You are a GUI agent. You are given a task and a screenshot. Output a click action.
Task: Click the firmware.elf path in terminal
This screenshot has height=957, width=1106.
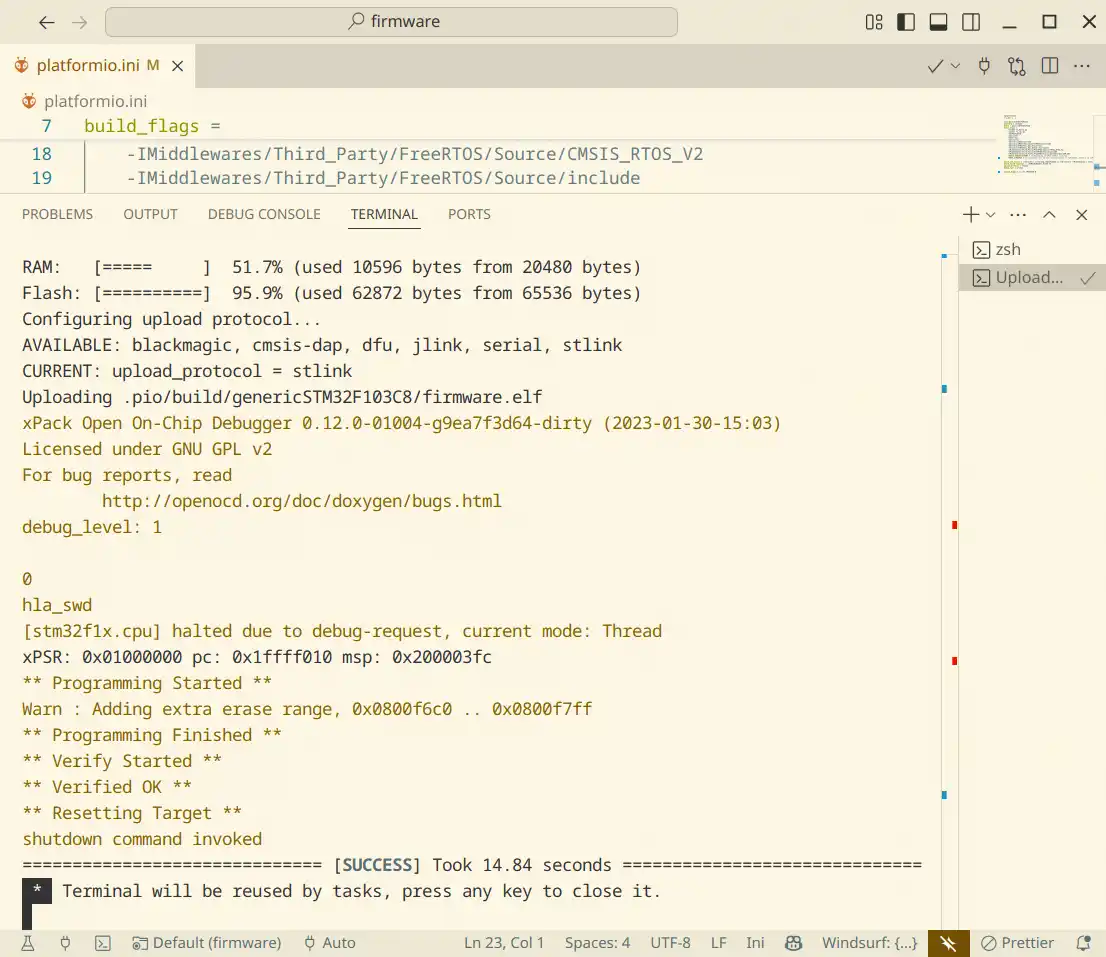[x=333, y=398]
